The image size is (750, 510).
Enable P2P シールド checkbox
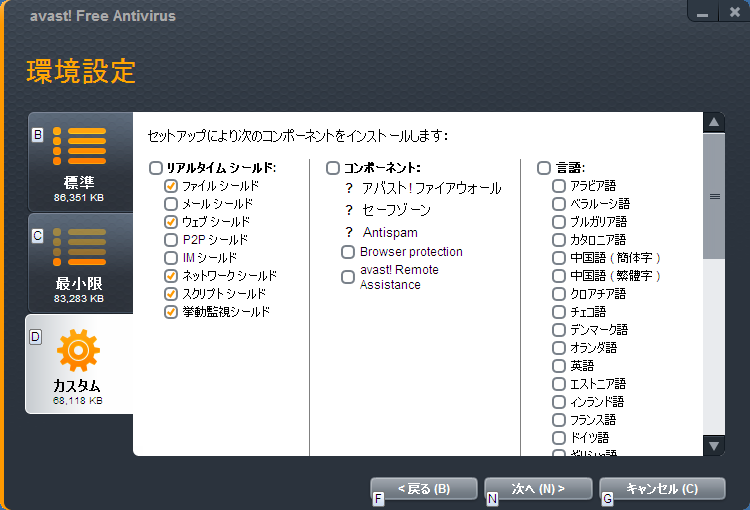(171, 240)
